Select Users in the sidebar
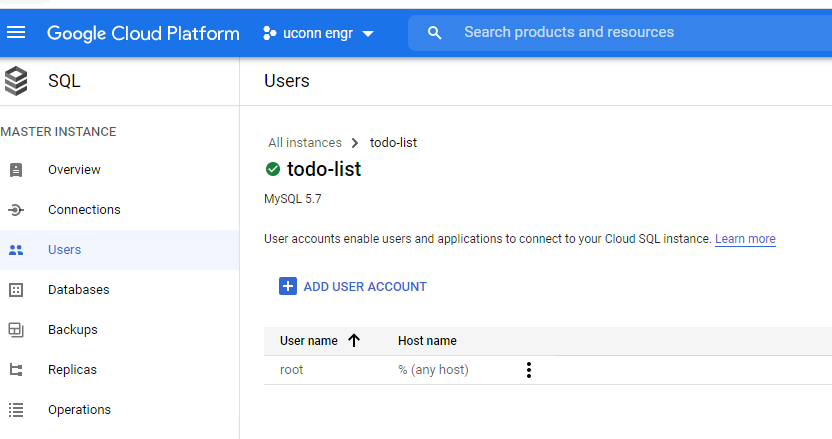Screen dimensions: 832x439 pos(65,249)
